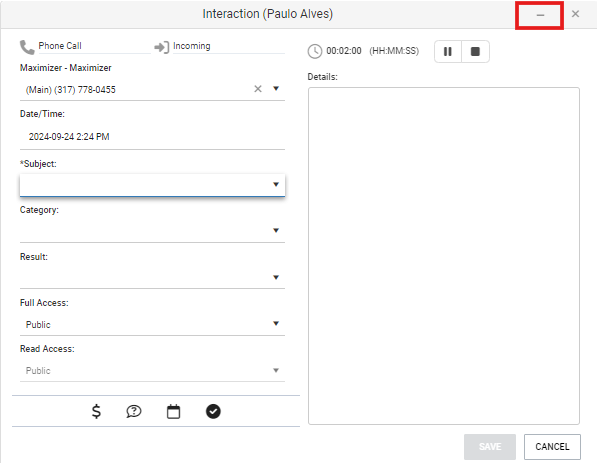
Task: Expand the Result dropdown
Action: coord(152,277)
